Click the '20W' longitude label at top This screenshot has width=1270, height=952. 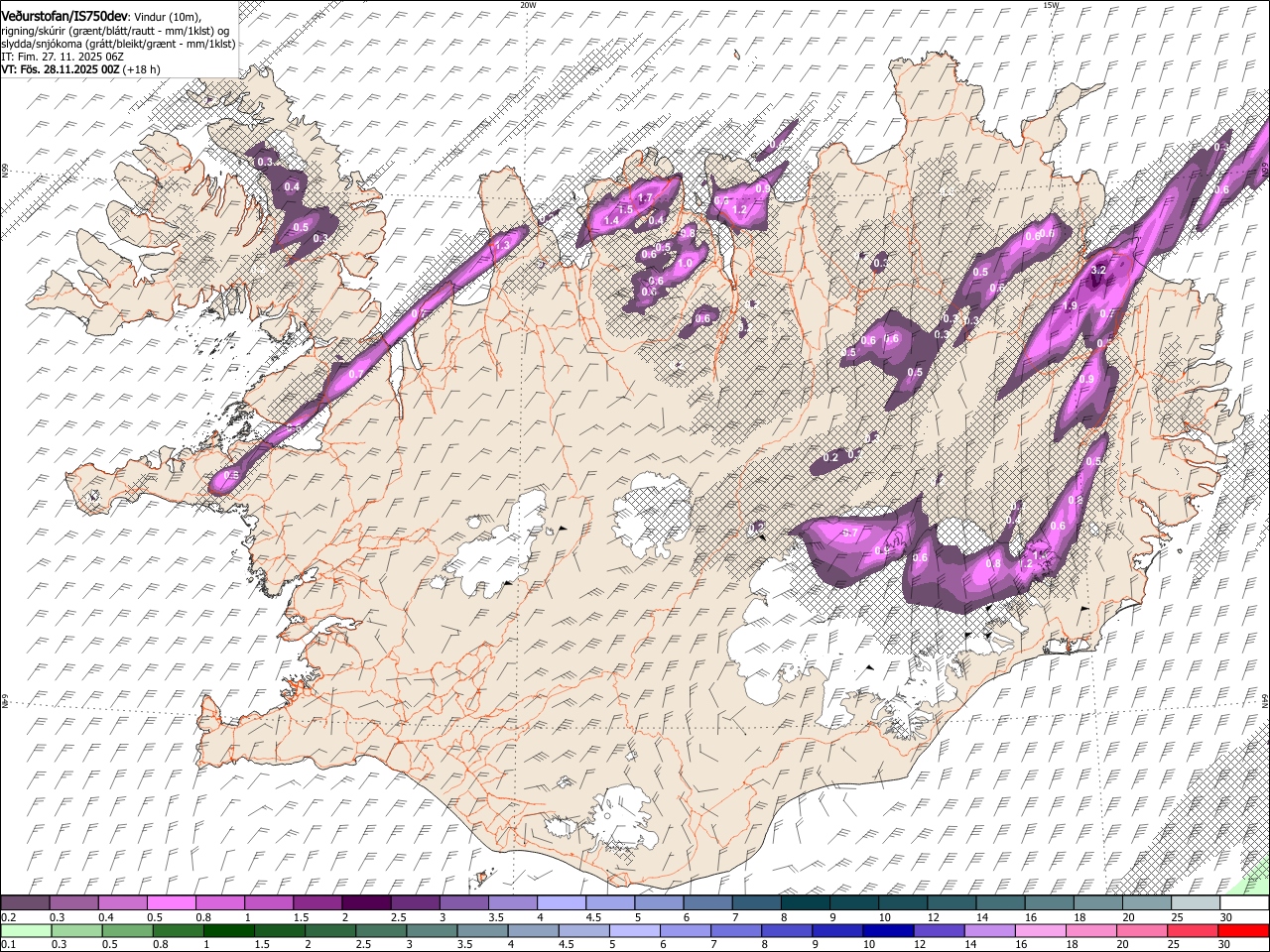[x=528, y=5]
